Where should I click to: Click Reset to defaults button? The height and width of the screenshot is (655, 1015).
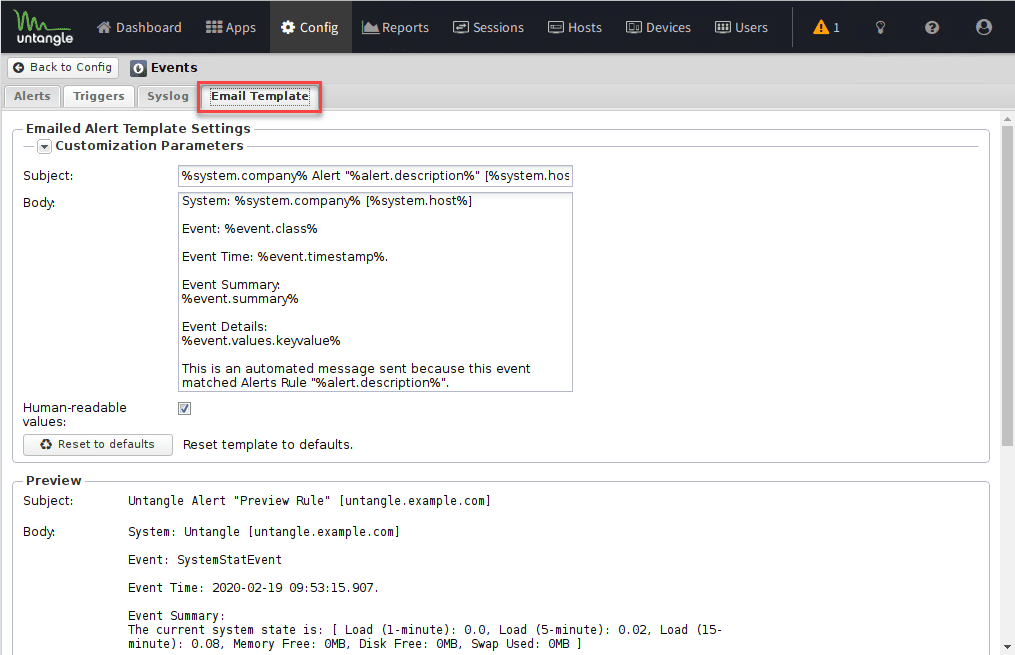(x=98, y=445)
